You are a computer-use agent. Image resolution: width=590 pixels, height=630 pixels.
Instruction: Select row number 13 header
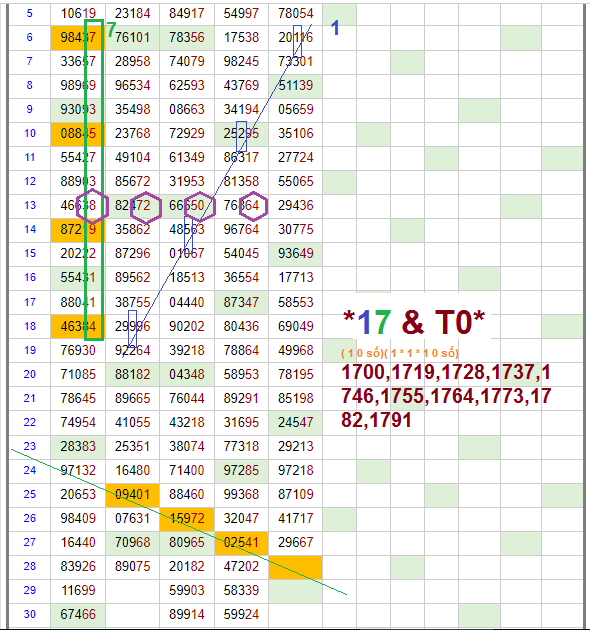coord(30,205)
